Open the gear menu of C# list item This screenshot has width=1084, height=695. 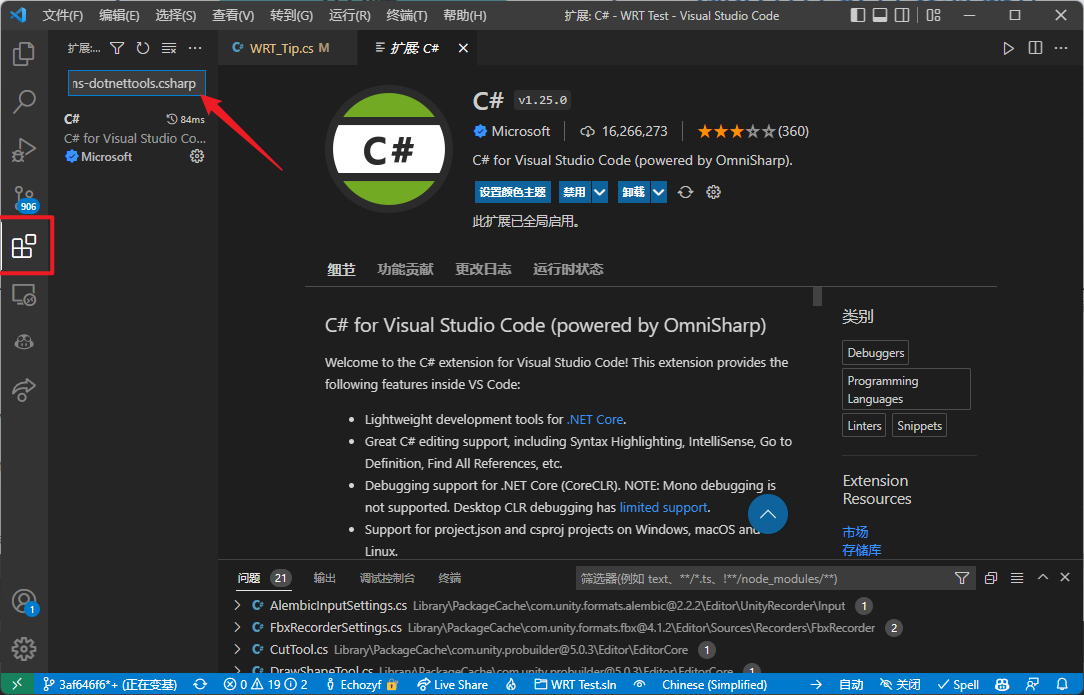(197, 156)
